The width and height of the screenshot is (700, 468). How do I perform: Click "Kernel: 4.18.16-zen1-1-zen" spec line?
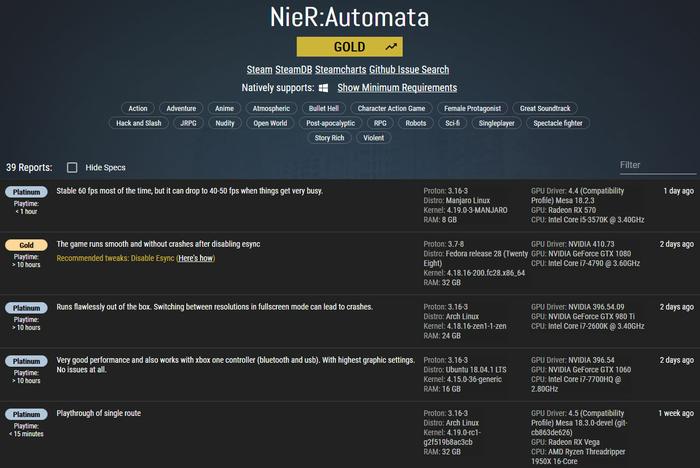[465, 326]
